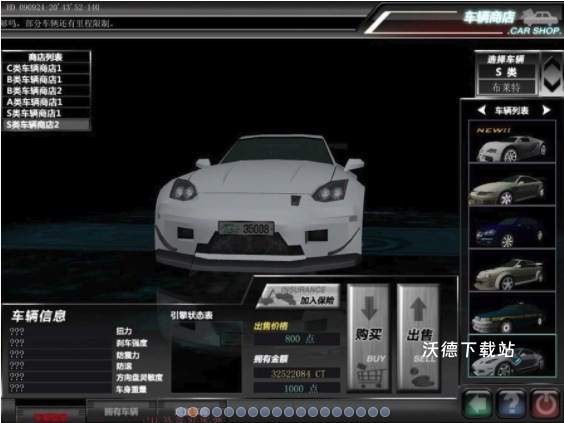
Task: Click the 扭力 torque stat label
Action: click(x=124, y=331)
